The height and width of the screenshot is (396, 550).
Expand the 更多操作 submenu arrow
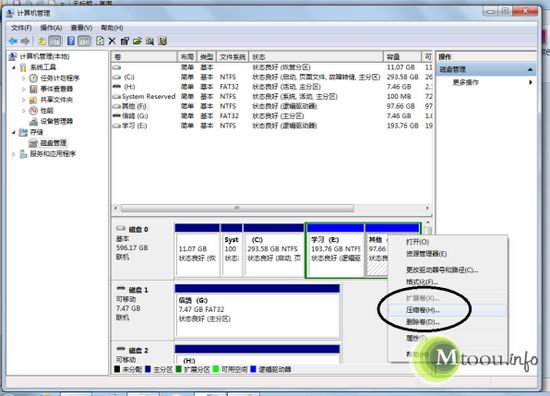pyautogui.click(x=530, y=82)
